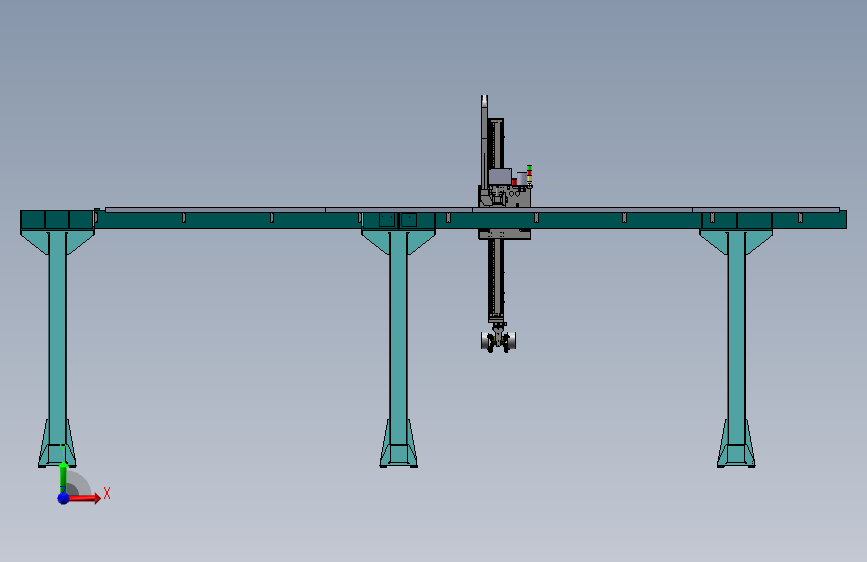The width and height of the screenshot is (867, 562).
Task: Select the base foot of the middle column
Action: 398,444
